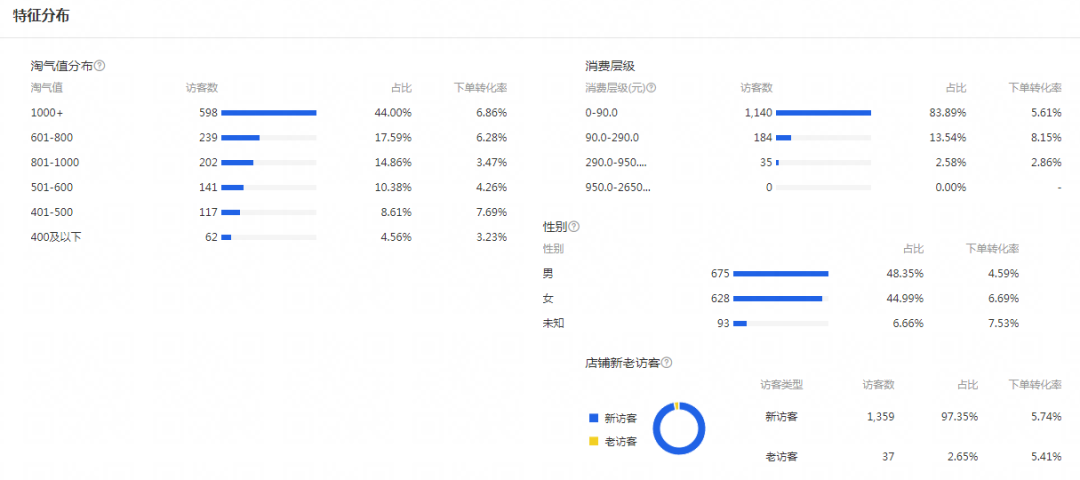Select the 未知 gender row label
Screen dimensions: 1080x480
[x=554, y=323]
